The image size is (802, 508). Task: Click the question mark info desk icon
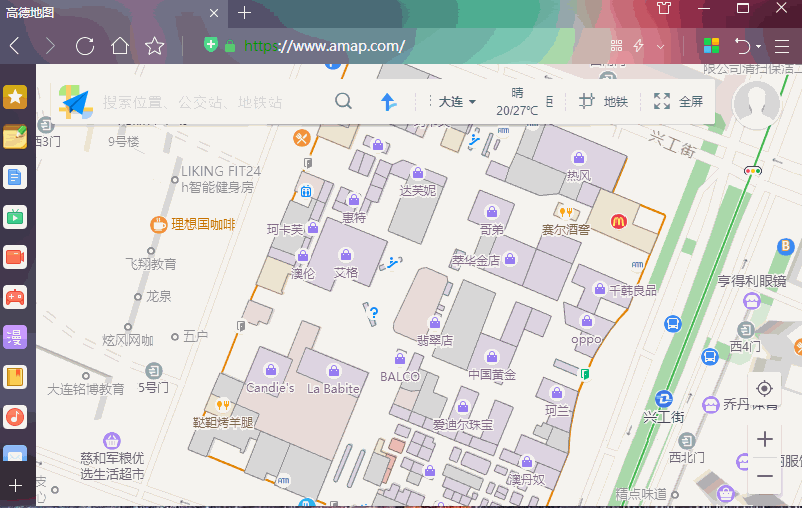[374, 313]
